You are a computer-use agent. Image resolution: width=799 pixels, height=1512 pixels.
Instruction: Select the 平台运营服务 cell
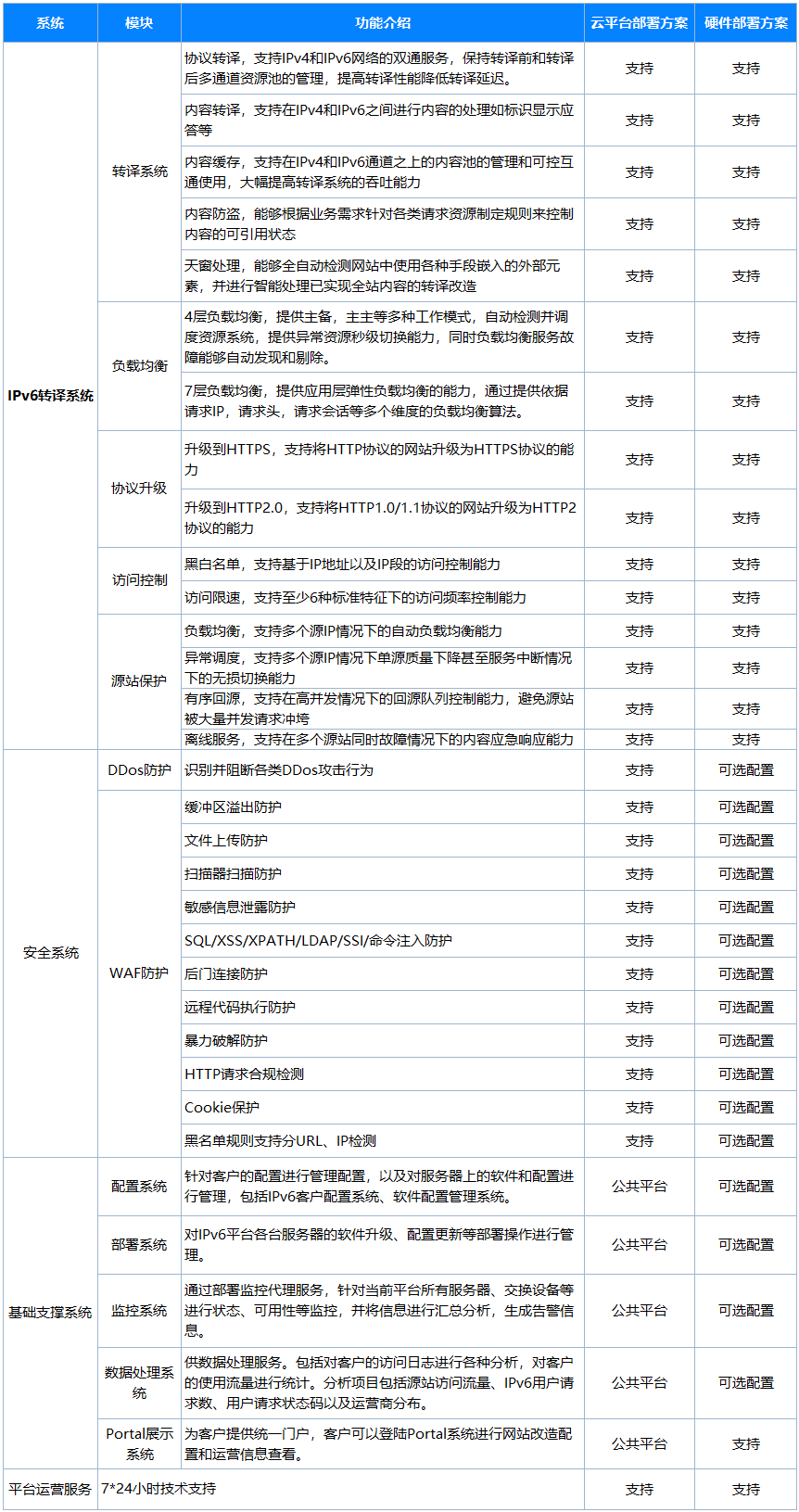click(50, 1489)
